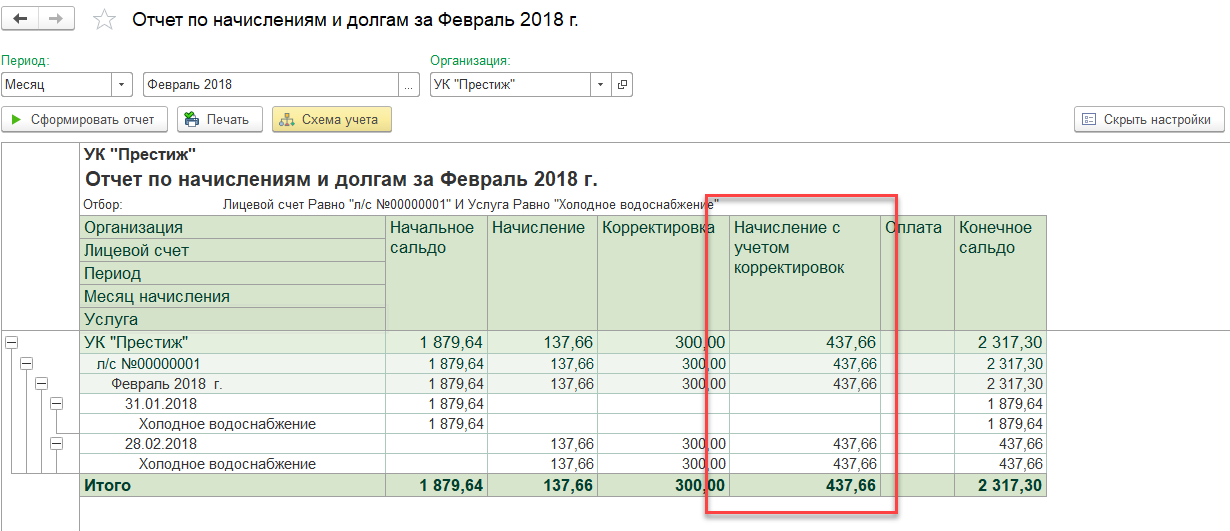1230x531 pixels.
Task: Click Скрыть настройки button
Action: click(1149, 120)
